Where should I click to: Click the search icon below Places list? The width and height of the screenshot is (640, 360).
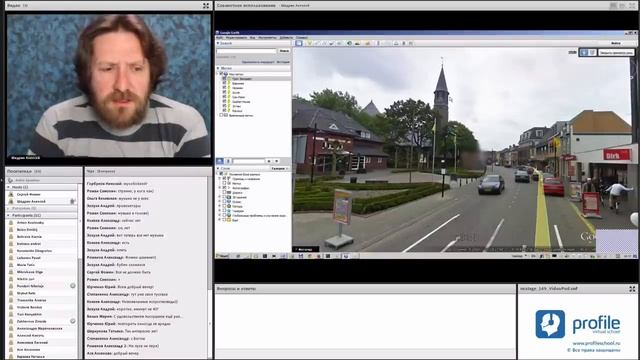click(x=220, y=161)
